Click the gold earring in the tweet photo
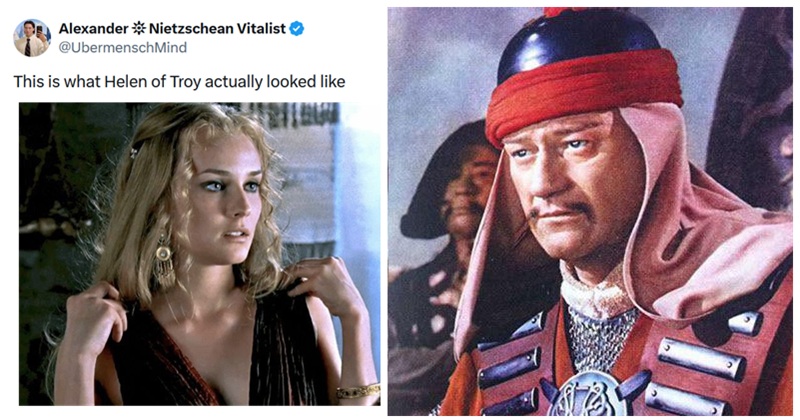800x420 pixels. point(164,260)
